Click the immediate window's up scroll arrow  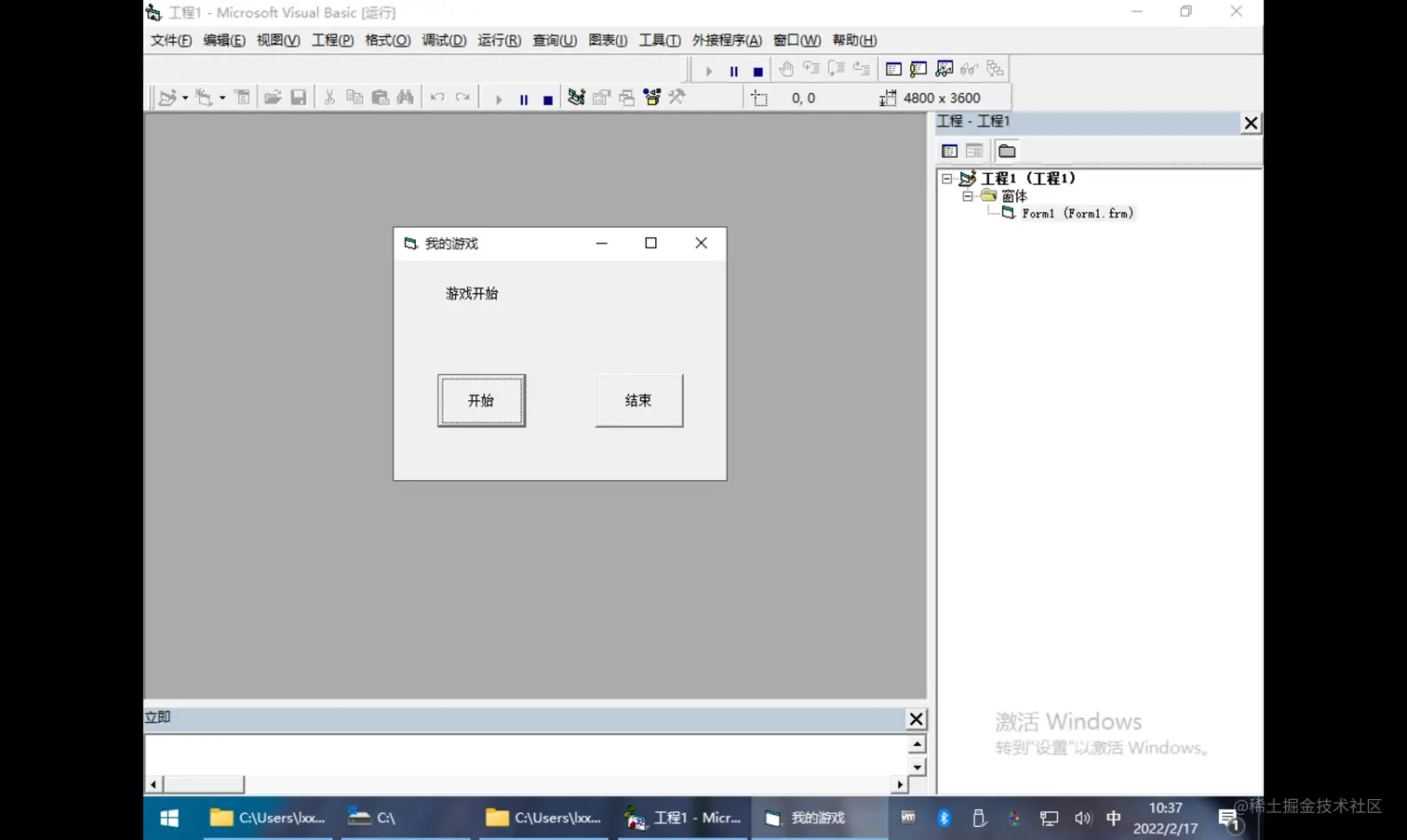click(x=917, y=744)
